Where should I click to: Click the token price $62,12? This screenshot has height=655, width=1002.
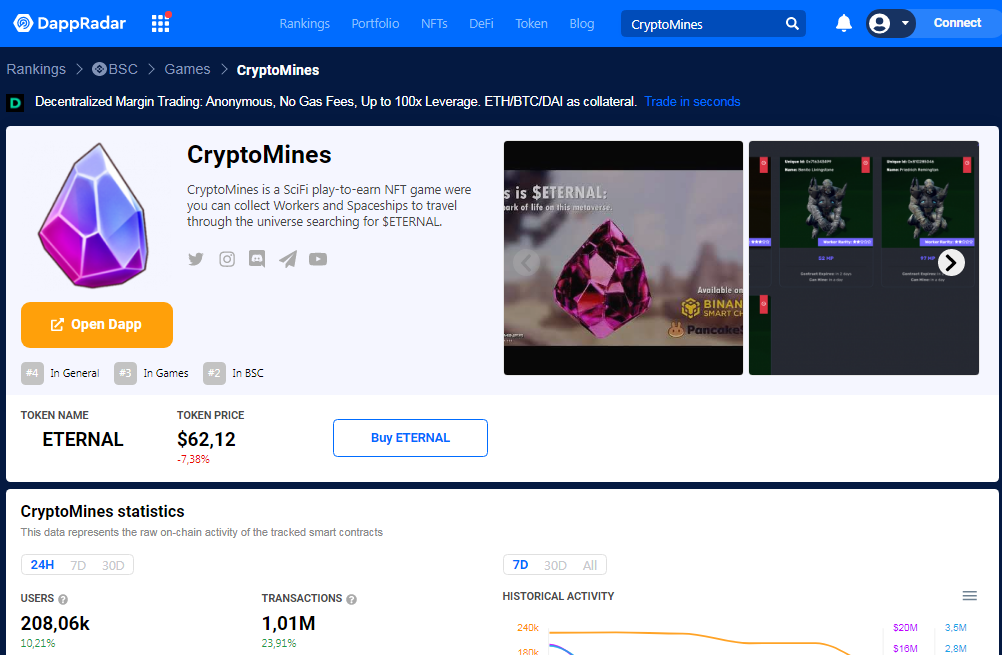click(206, 439)
